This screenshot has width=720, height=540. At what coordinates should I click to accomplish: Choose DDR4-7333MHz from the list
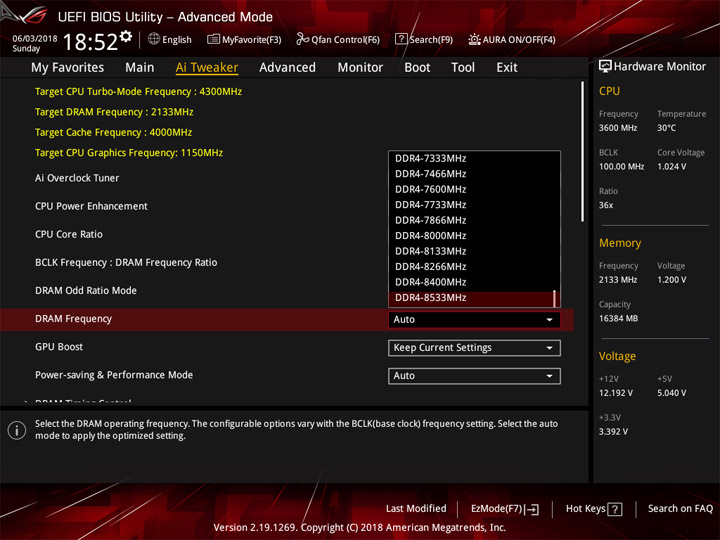click(474, 158)
